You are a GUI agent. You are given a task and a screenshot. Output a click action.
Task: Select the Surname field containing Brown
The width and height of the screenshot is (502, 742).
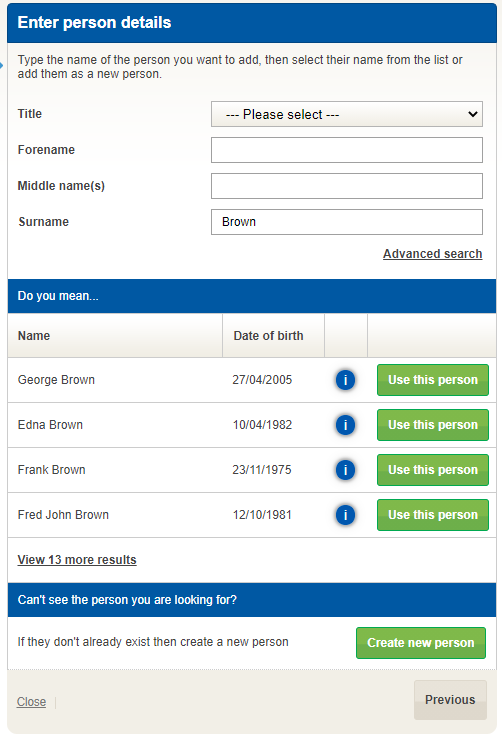click(x=347, y=222)
